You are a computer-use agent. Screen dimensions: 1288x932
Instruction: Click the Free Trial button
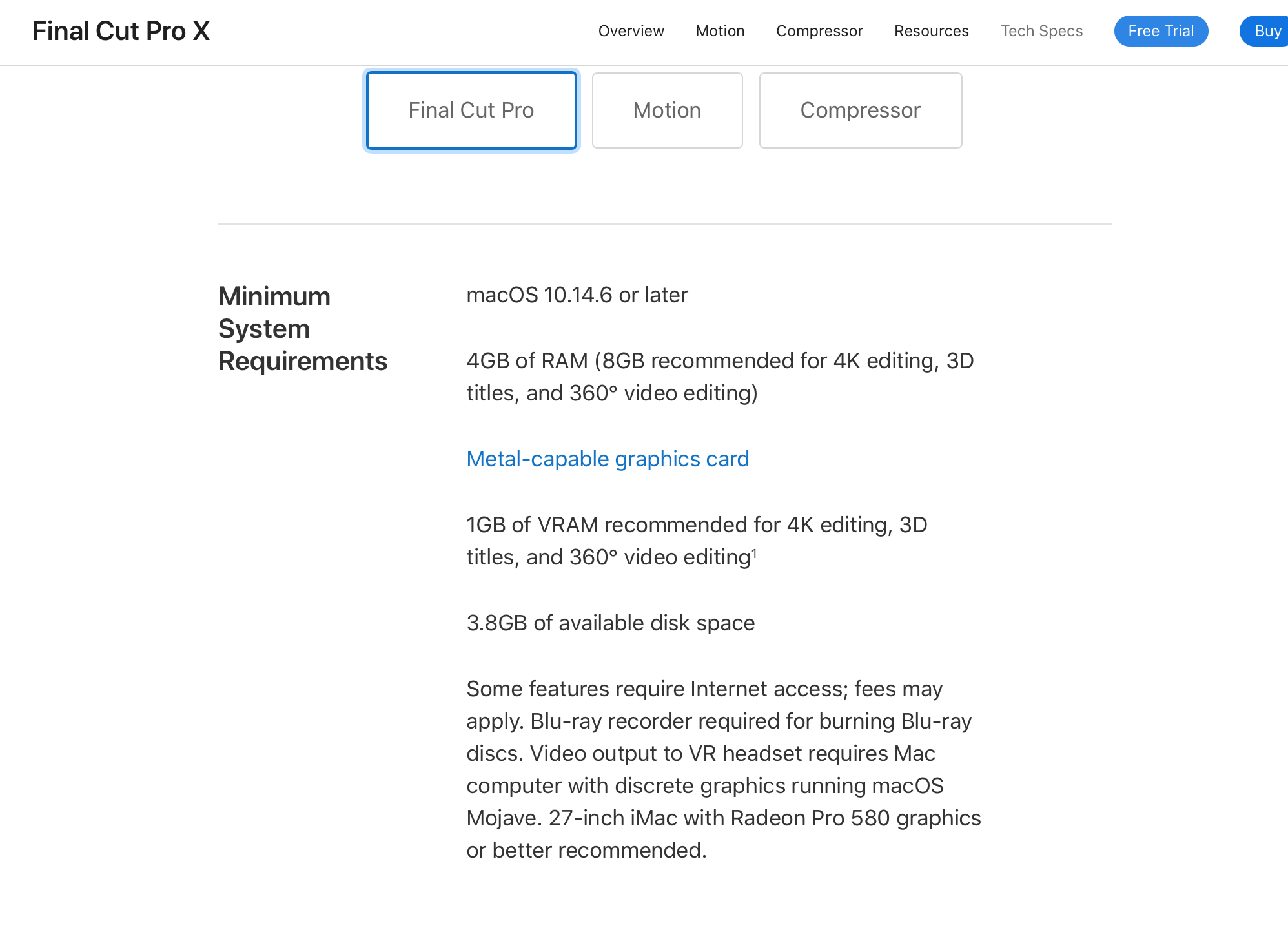[x=1161, y=31]
